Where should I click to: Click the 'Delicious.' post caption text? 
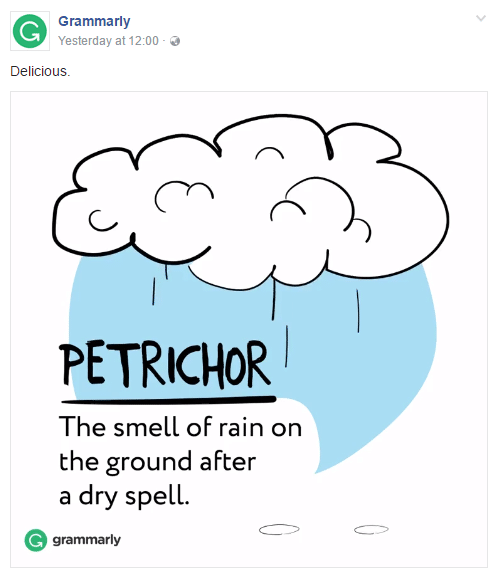click(x=40, y=71)
